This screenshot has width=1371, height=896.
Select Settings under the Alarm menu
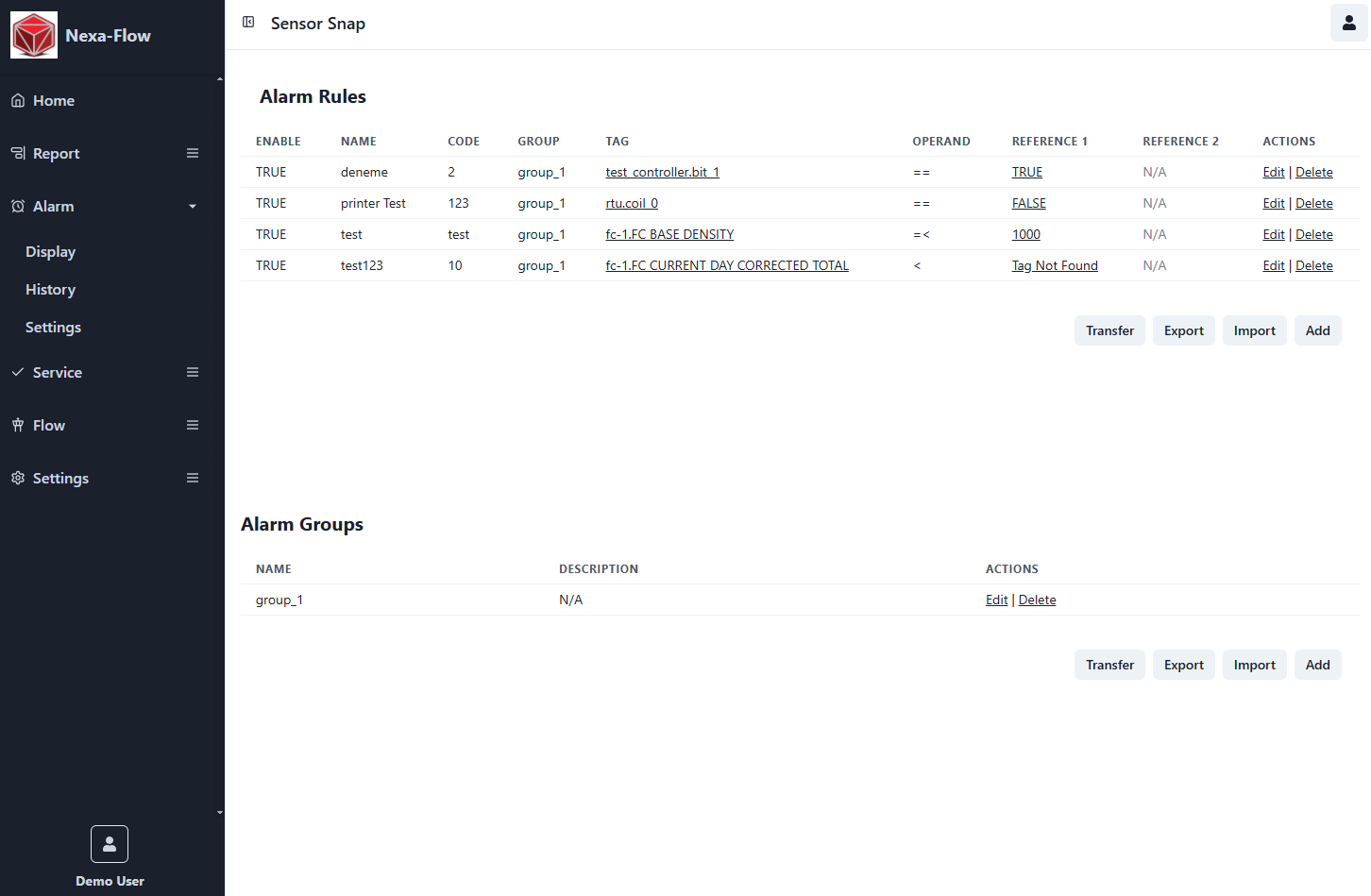54,327
